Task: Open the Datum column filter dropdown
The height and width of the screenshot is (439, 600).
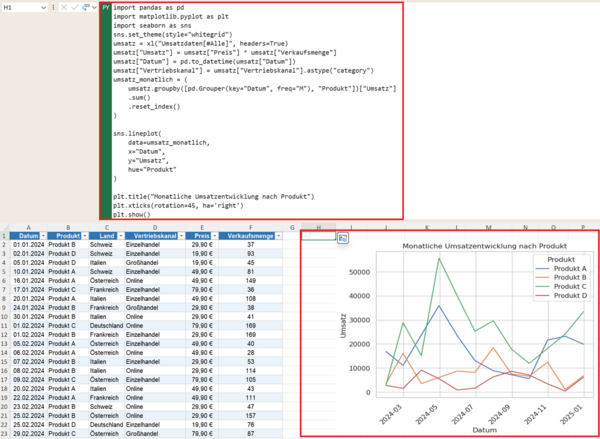Action: coord(43,236)
